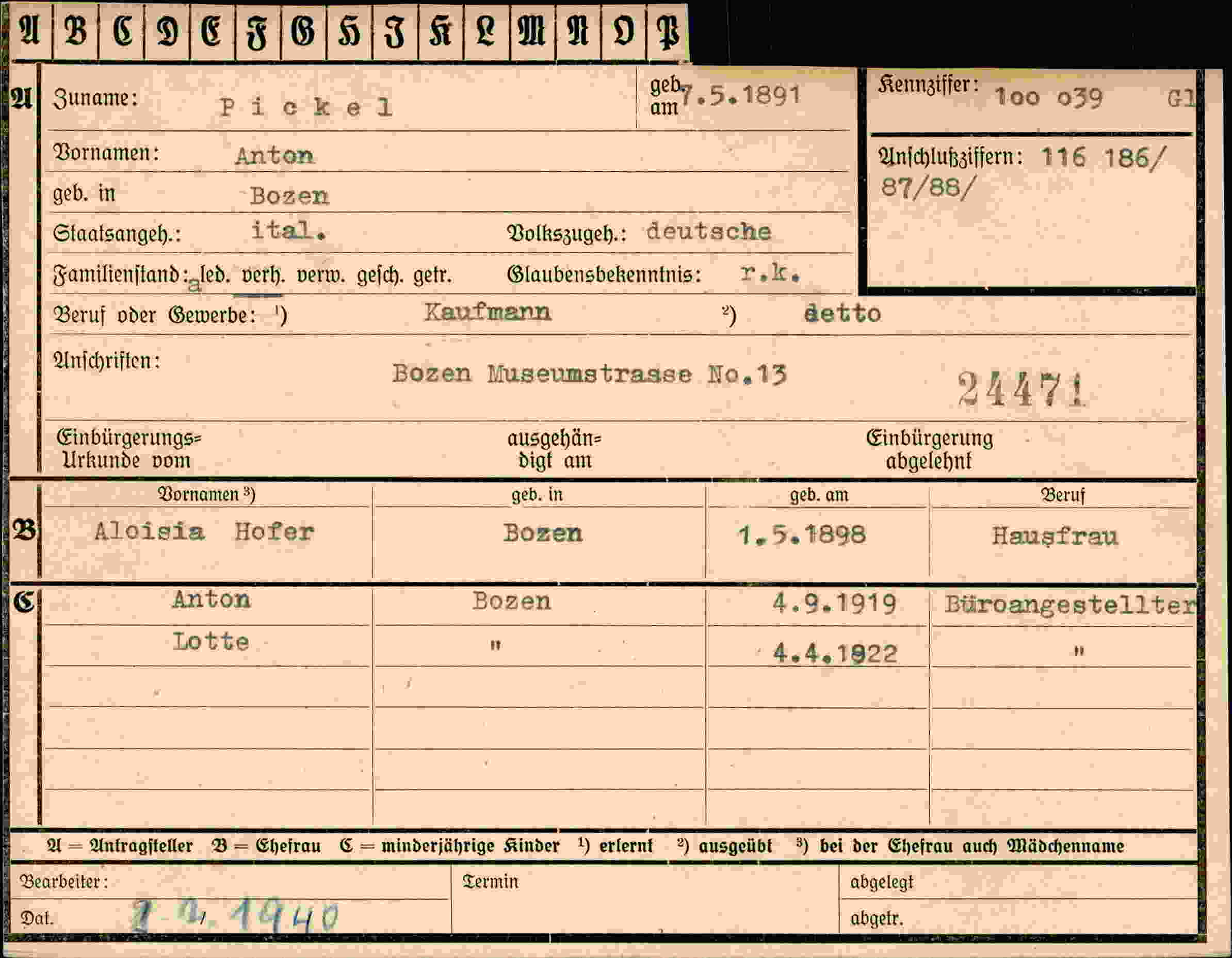Click the "Einbürgerungs-Urkunde vom" label

(128, 450)
